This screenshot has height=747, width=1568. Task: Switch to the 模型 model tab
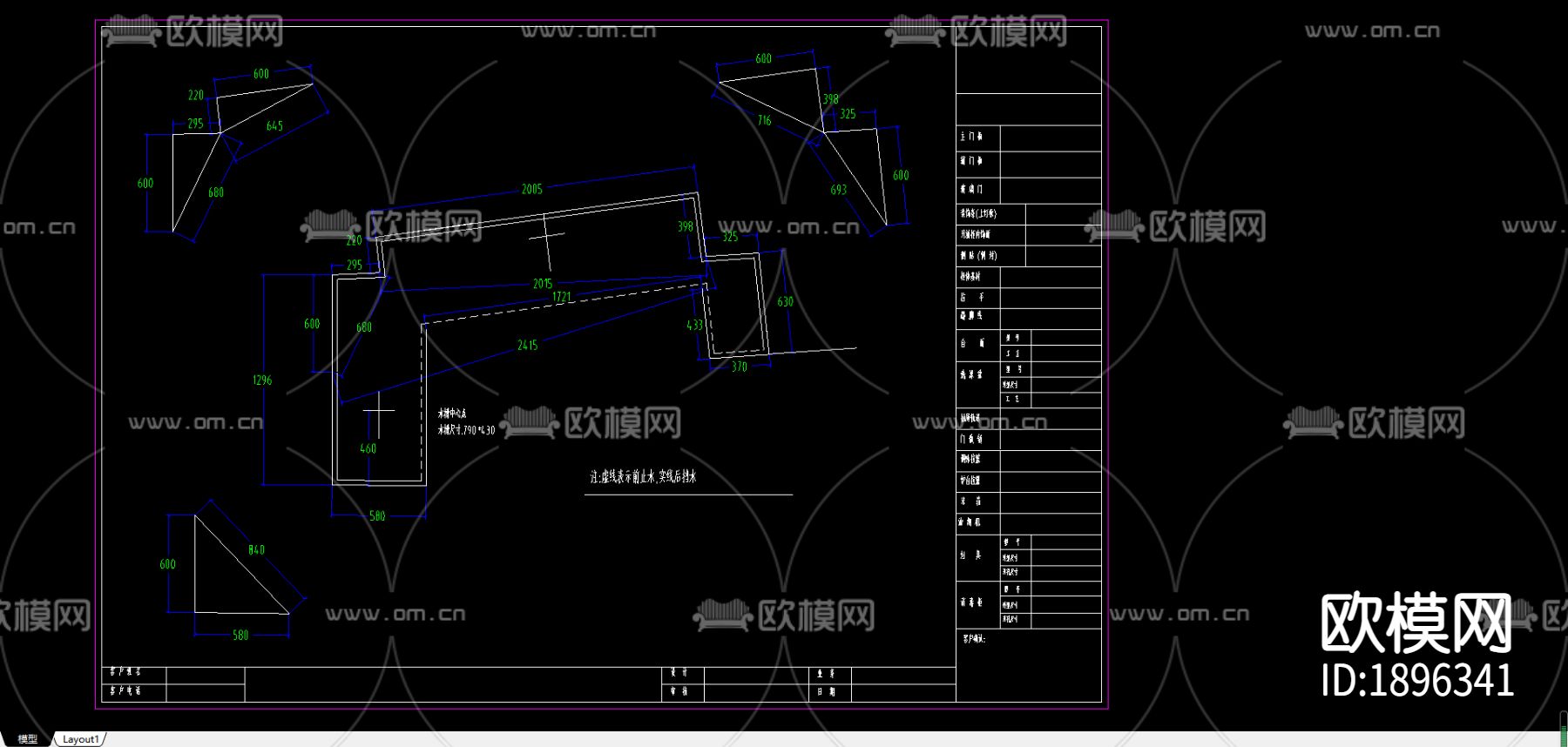(x=28, y=739)
